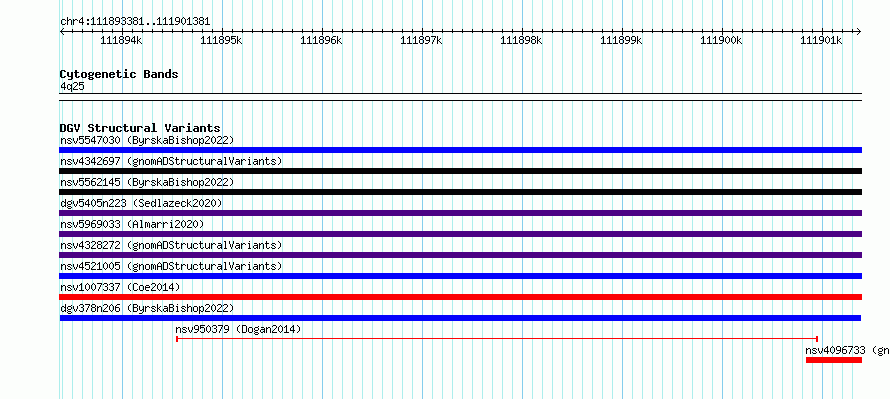
Task: Click the 111898k ruler position
Action: click(x=522, y=40)
